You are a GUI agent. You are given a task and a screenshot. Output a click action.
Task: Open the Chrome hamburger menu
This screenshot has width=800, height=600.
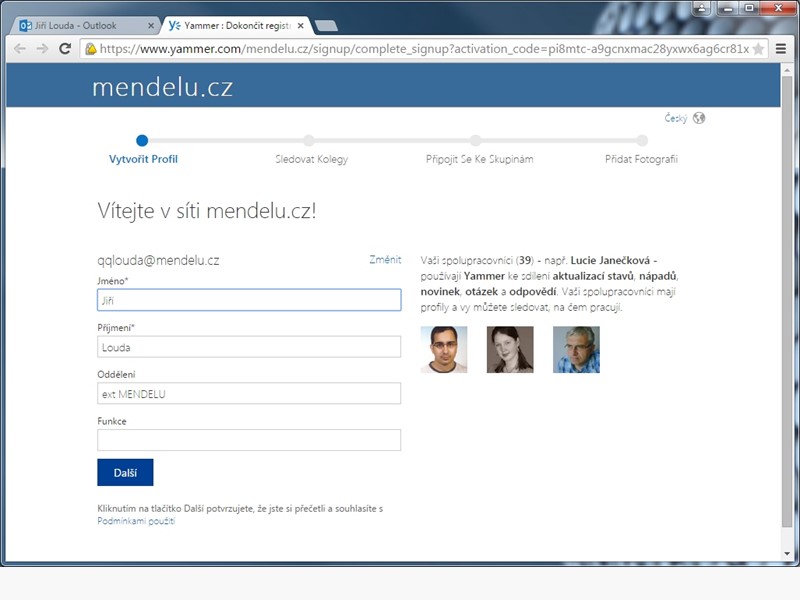(x=781, y=48)
